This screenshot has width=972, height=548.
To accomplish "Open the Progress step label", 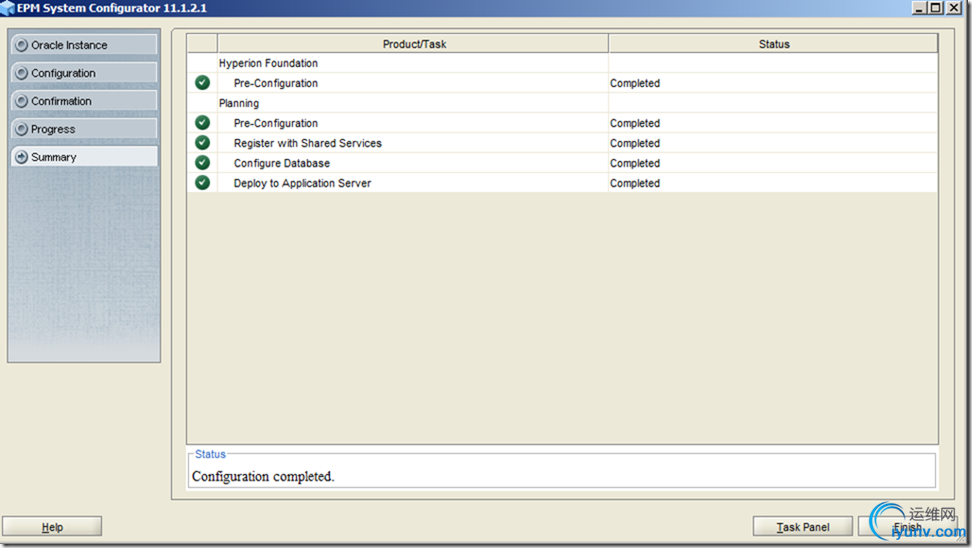I will point(53,129).
